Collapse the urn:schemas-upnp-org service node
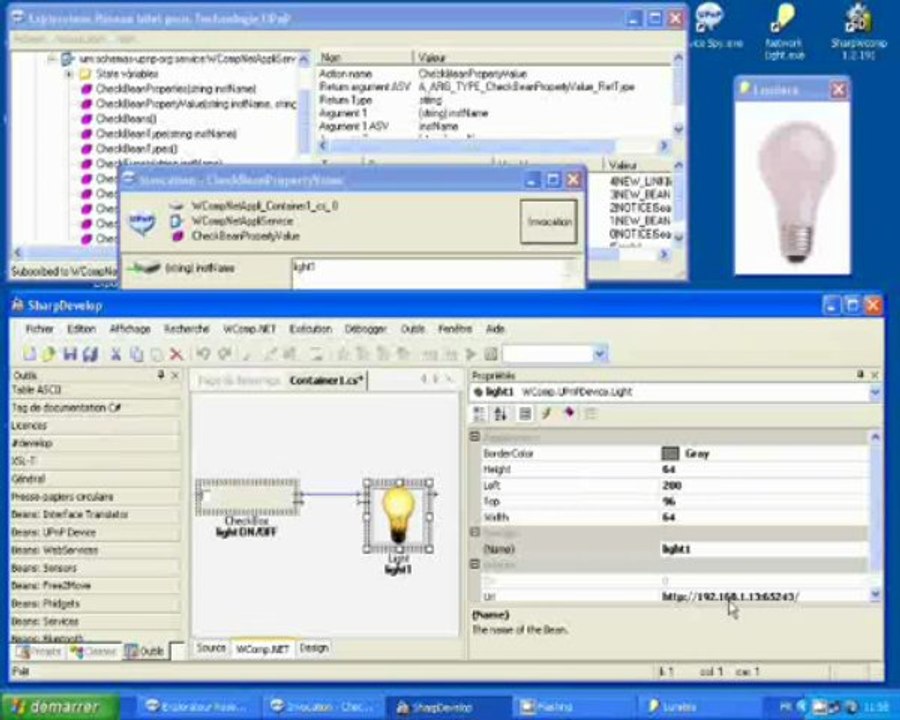The image size is (900, 720). click(x=52, y=59)
